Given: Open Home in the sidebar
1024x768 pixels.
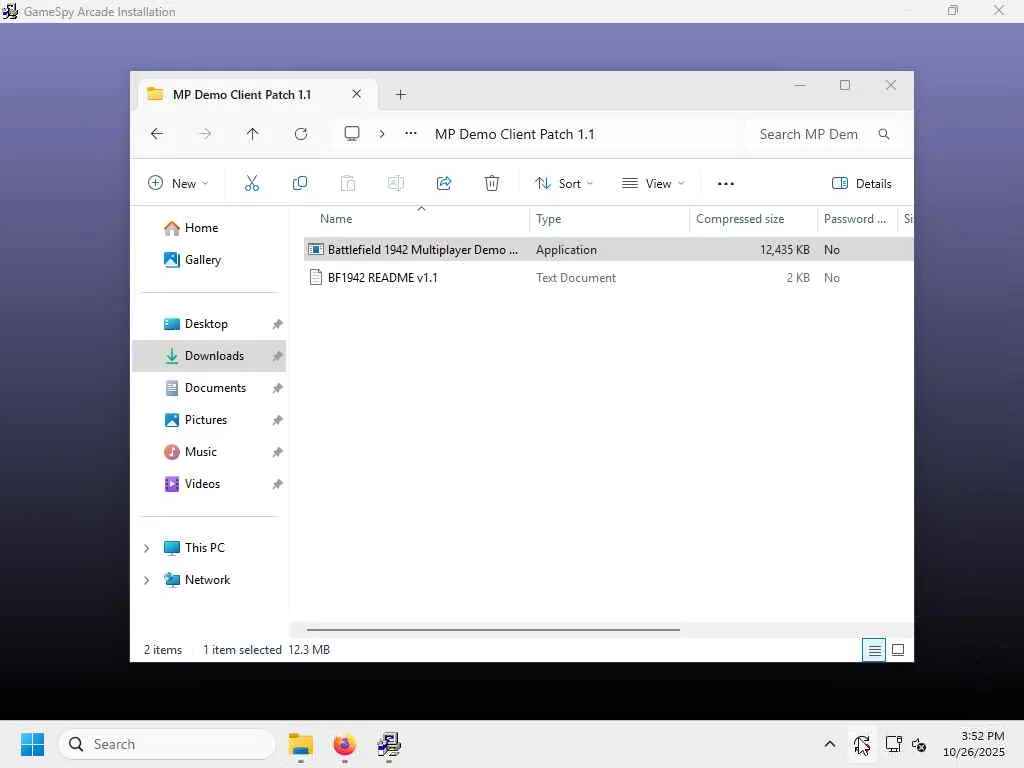Looking at the screenshot, I should (x=202, y=228).
